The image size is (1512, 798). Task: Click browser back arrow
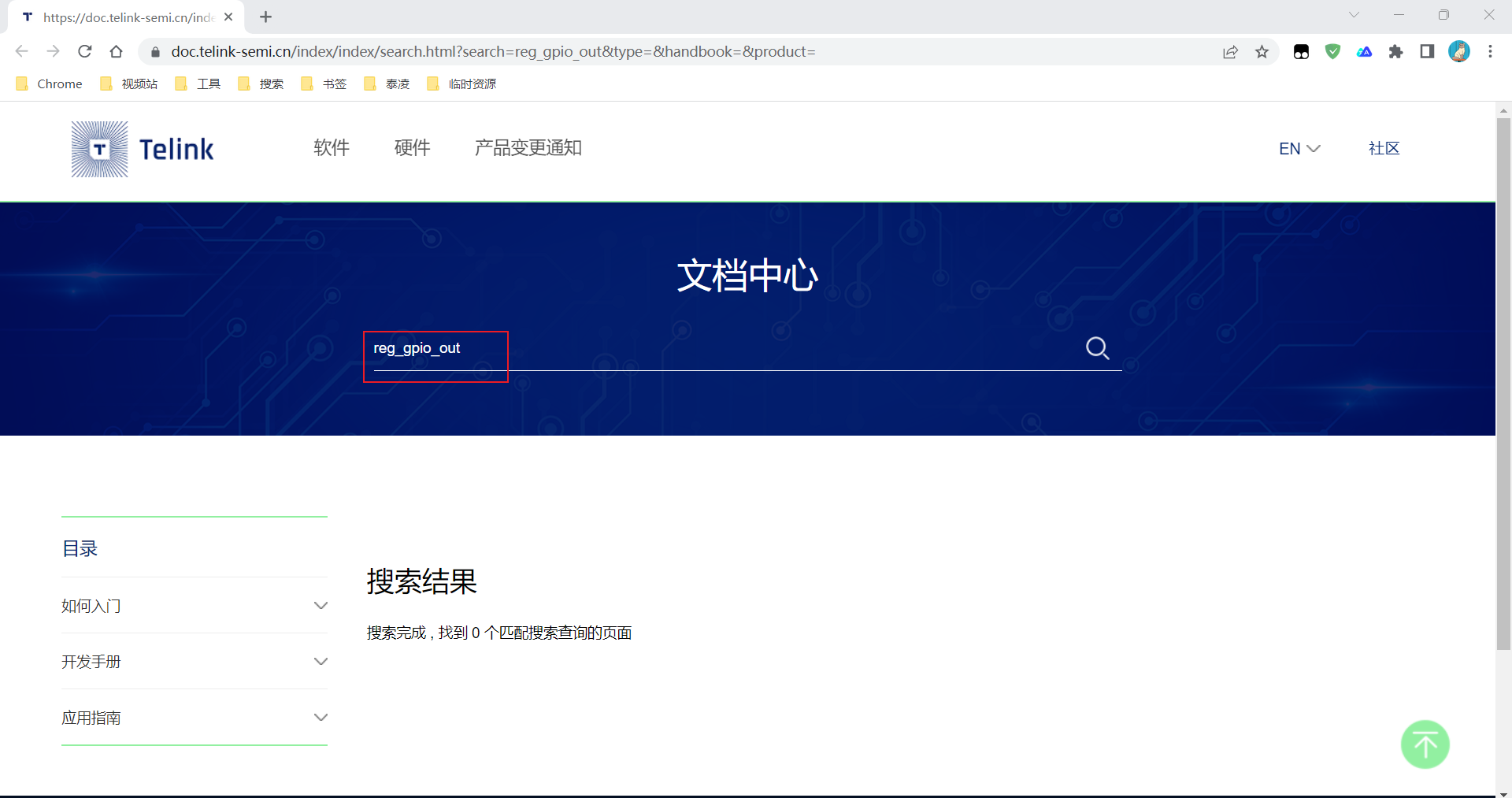pyautogui.click(x=21, y=51)
